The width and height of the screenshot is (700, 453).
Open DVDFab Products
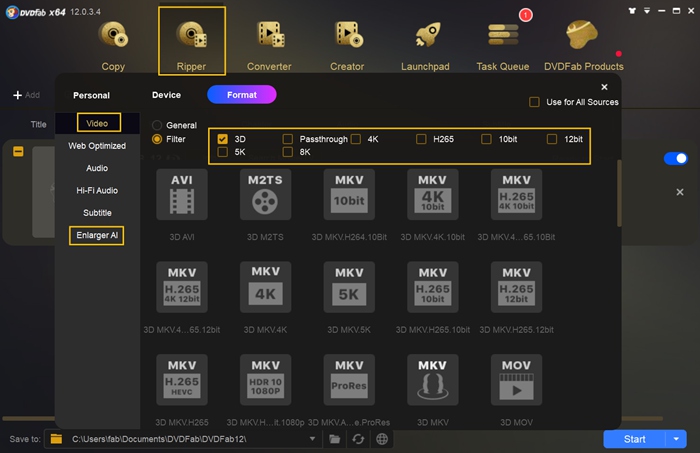pos(583,45)
